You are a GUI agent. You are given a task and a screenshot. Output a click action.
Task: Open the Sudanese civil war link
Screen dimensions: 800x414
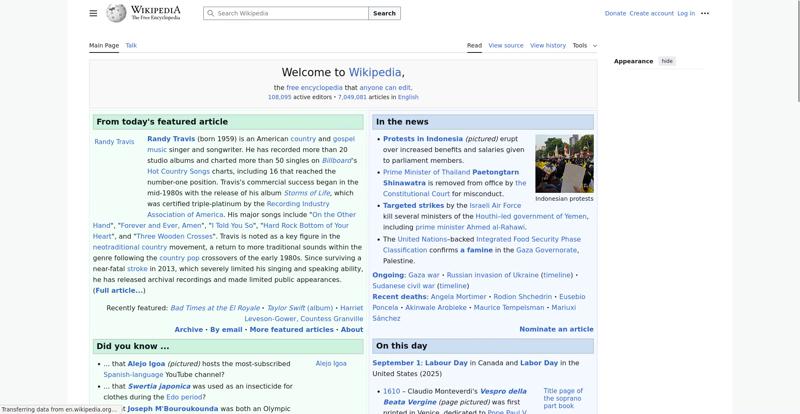coord(404,286)
